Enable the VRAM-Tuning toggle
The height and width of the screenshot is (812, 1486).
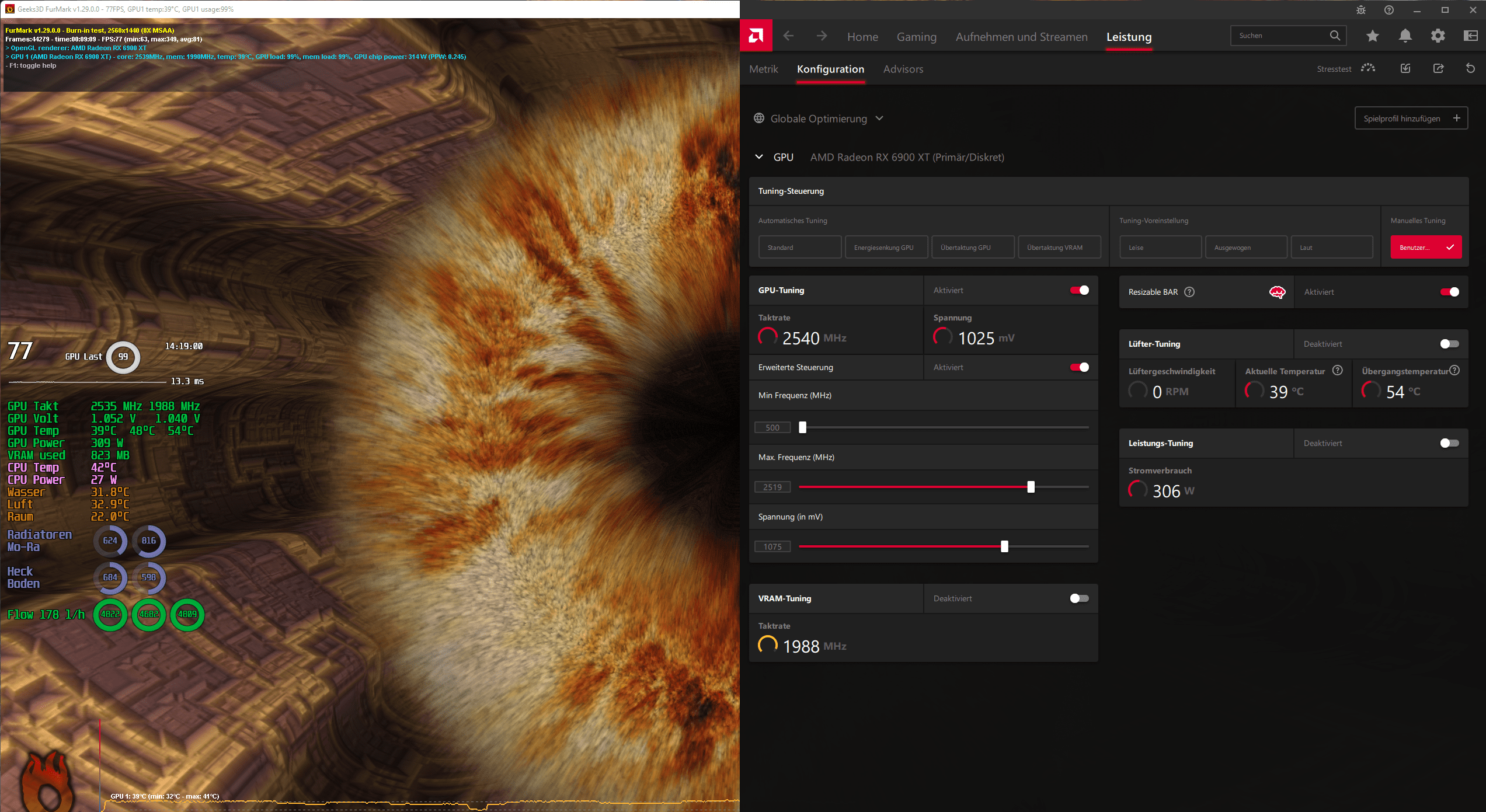pyautogui.click(x=1079, y=598)
